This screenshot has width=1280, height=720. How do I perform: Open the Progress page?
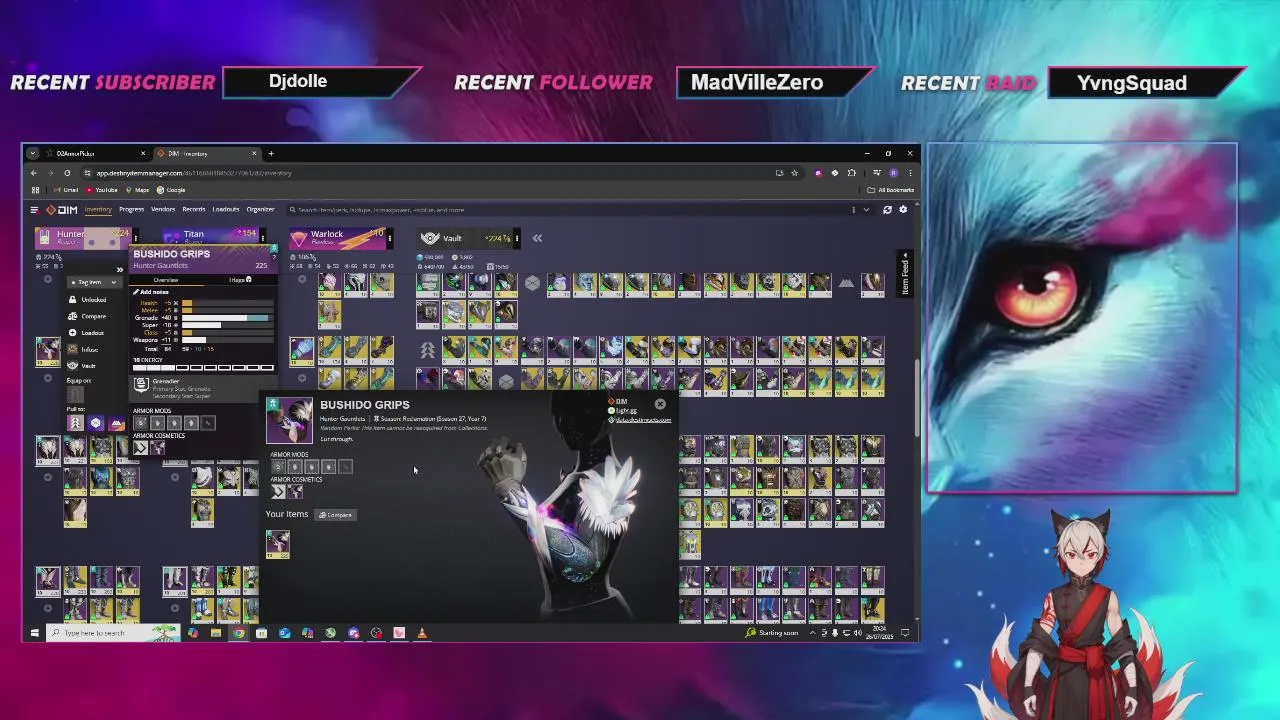coord(131,210)
